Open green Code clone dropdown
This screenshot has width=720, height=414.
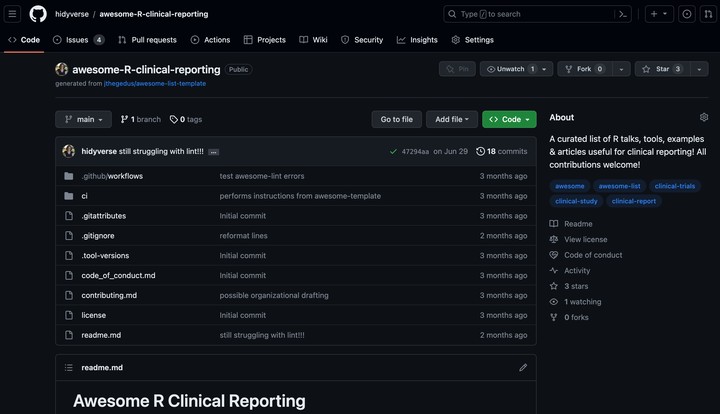tap(509, 119)
